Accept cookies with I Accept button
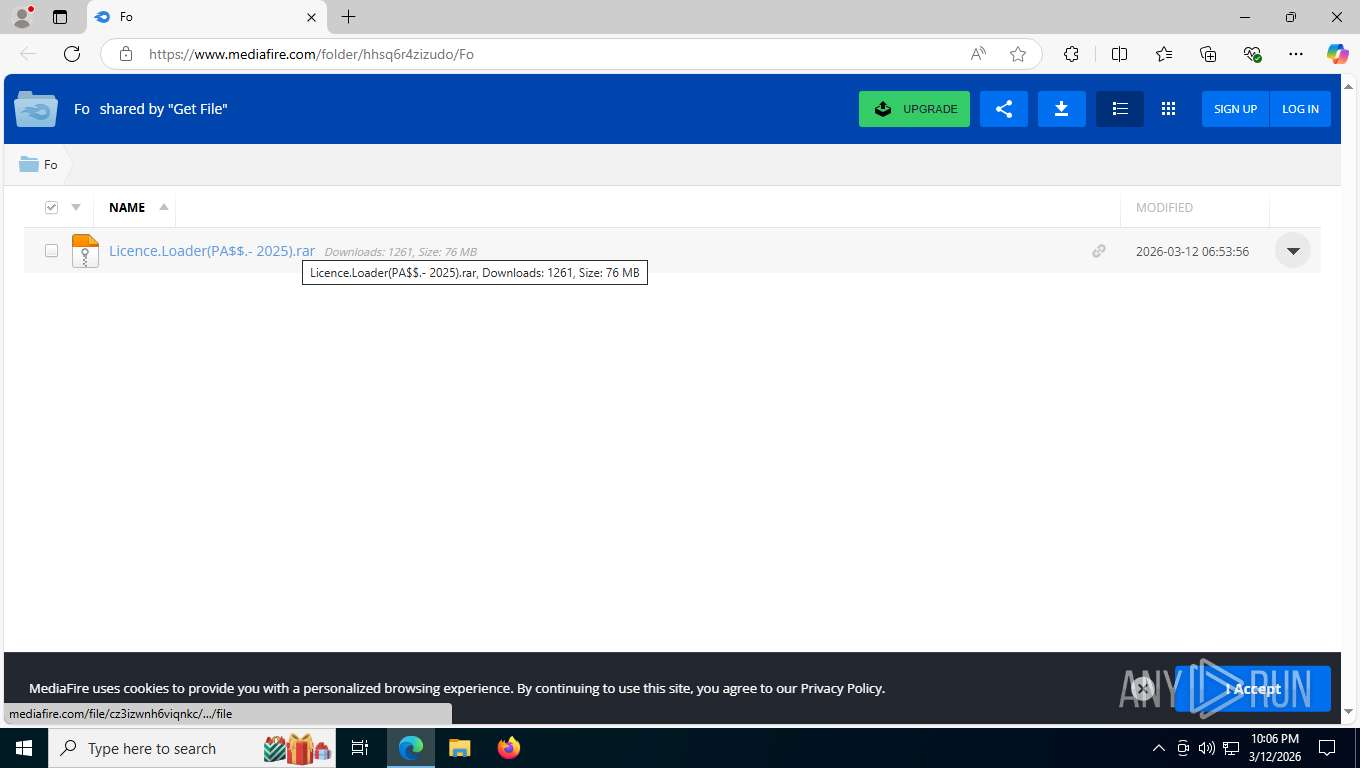1360x768 pixels. pyautogui.click(x=1253, y=689)
